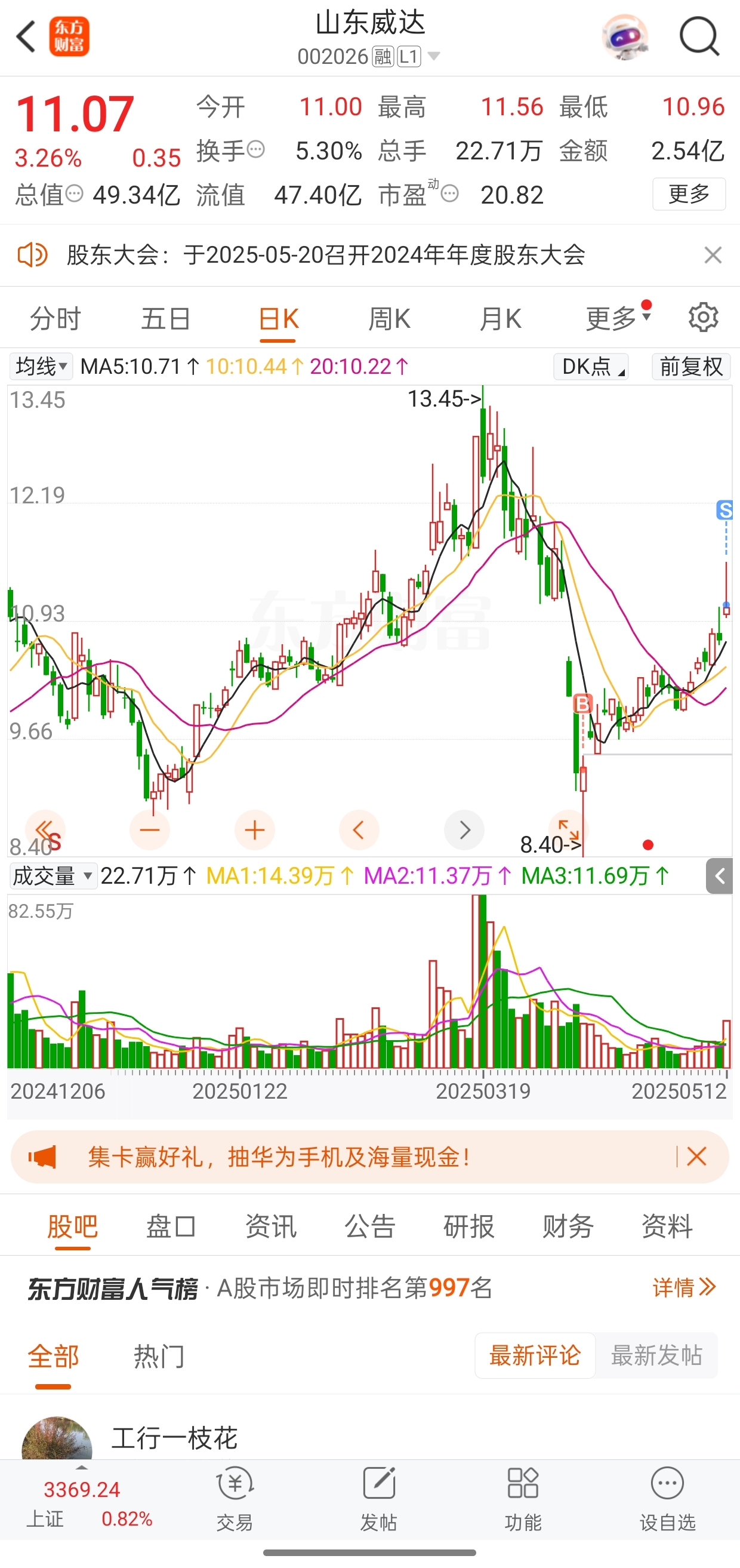Open stock search magnifier

(699, 36)
